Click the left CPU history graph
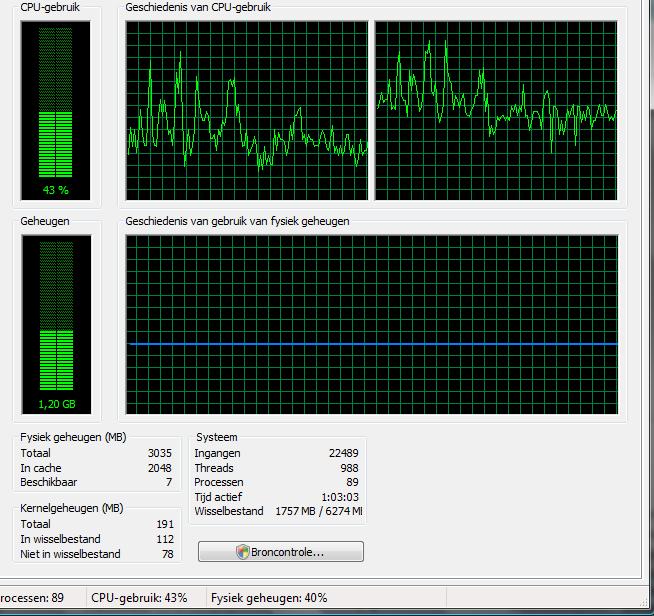The height and width of the screenshot is (616, 654). tap(247, 111)
